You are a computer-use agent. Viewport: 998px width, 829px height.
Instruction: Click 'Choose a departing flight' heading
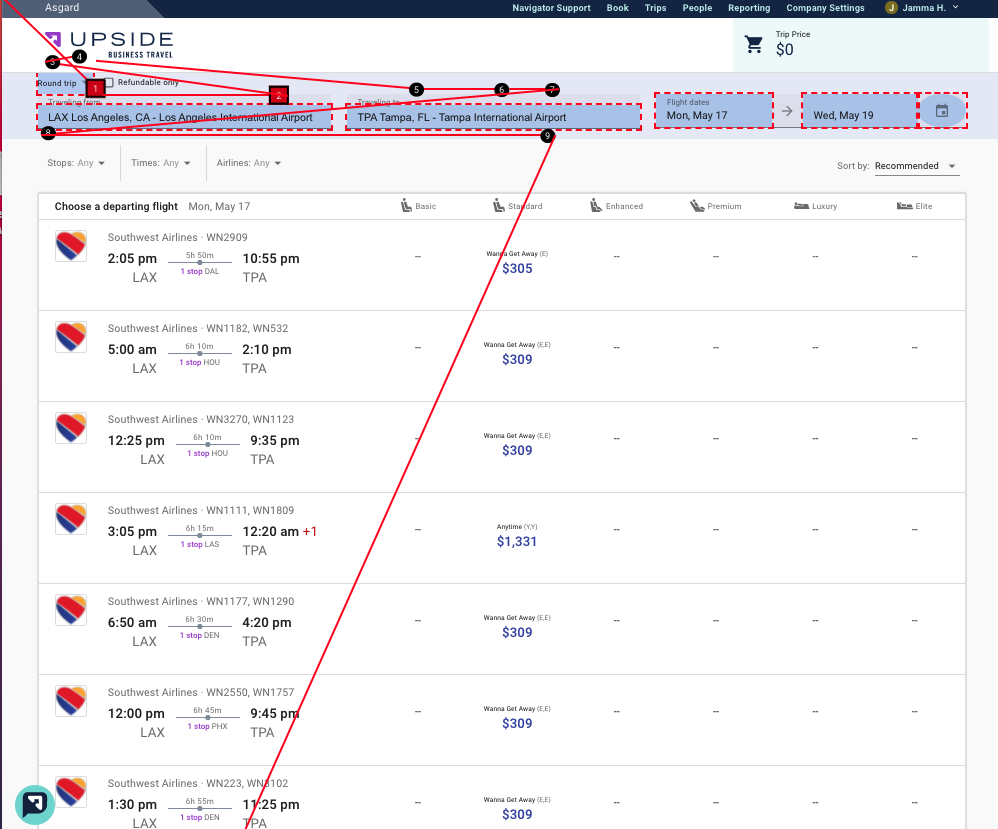click(116, 206)
